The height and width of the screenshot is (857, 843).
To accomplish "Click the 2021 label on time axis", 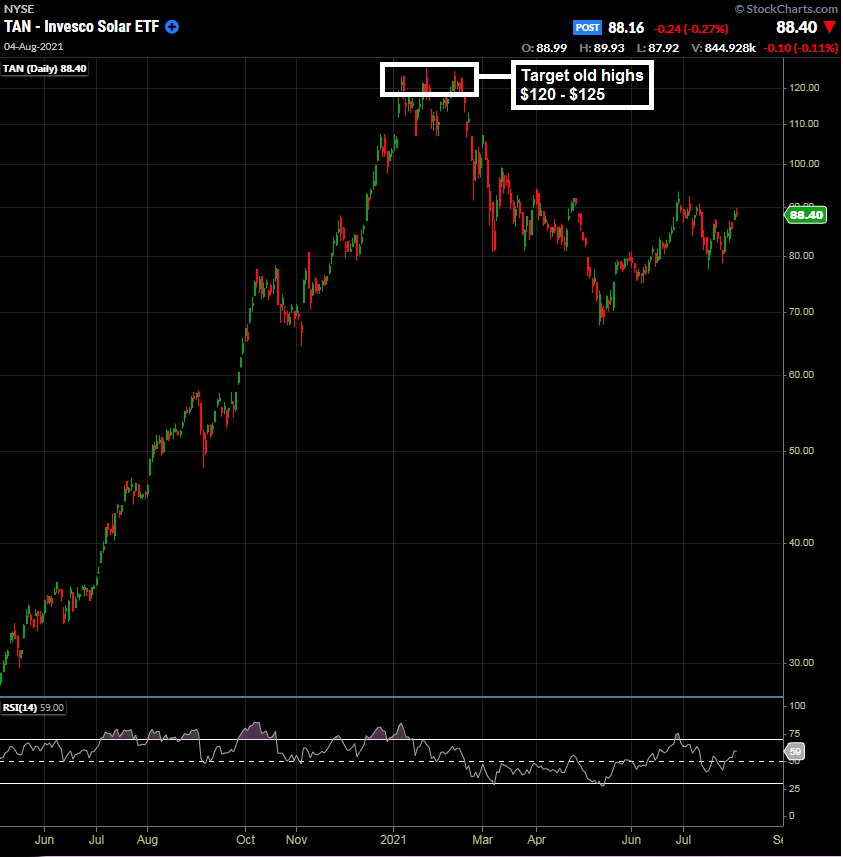I will coord(394,839).
